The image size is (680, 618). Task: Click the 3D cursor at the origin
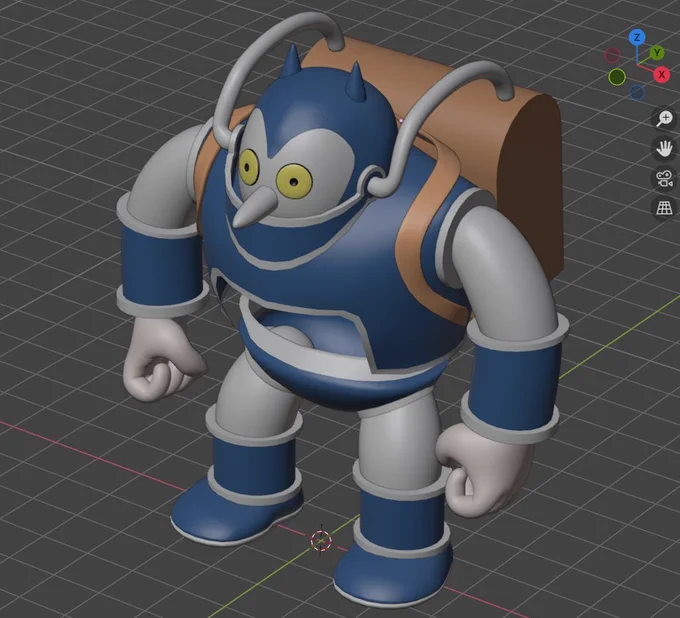[x=321, y=540]
